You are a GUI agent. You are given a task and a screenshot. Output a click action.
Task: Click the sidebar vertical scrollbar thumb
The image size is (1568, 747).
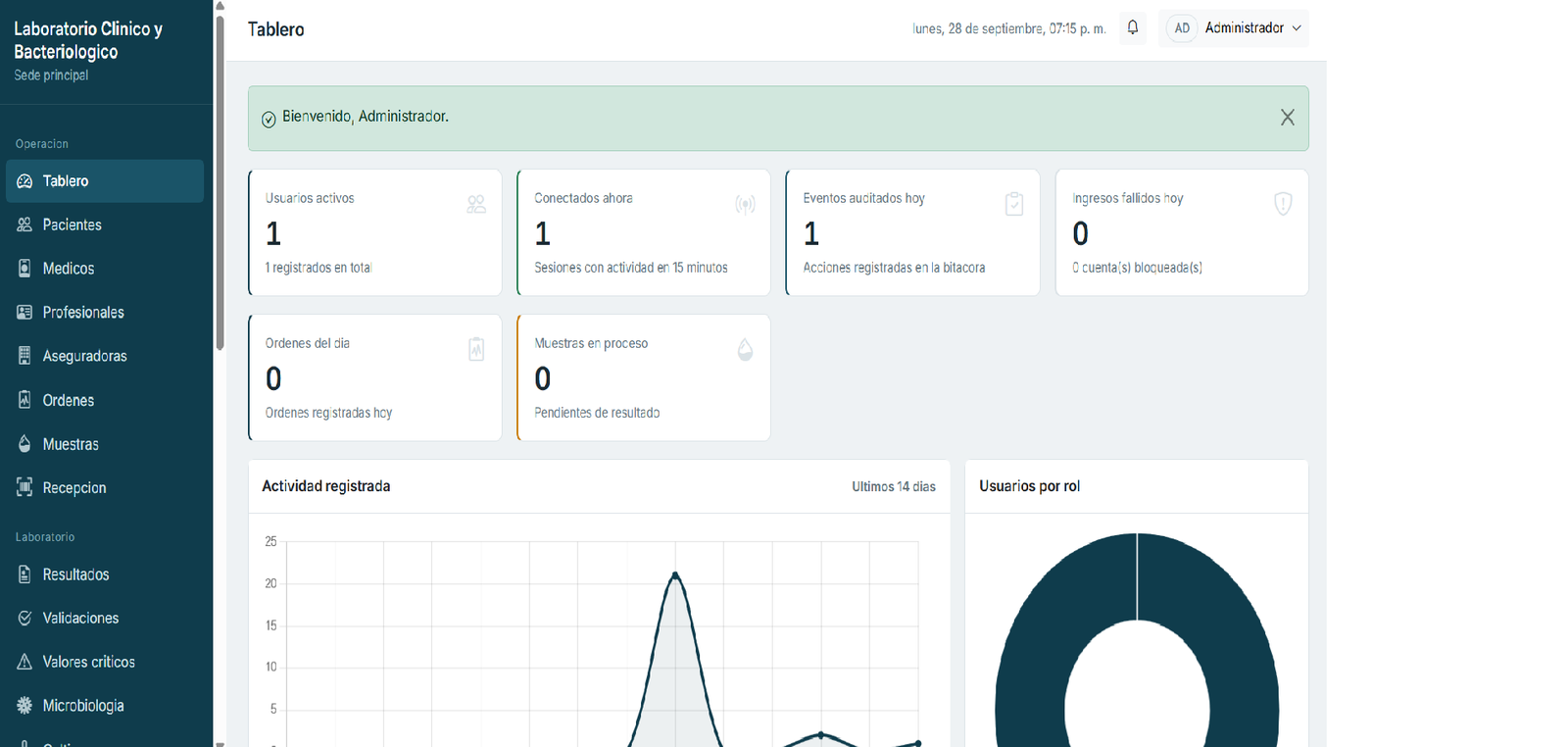pyautogui.click(x=220, y=181)
